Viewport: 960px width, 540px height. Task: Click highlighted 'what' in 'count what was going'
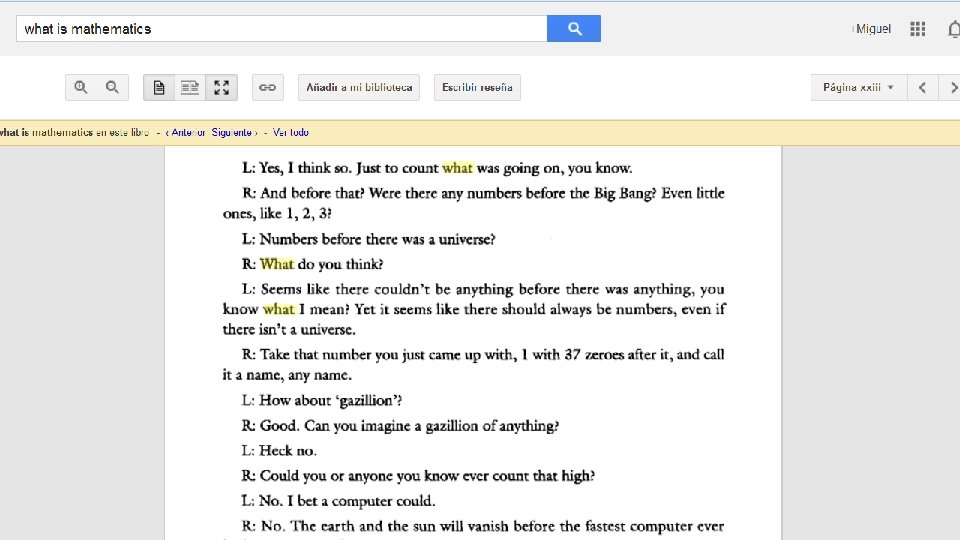458,168
